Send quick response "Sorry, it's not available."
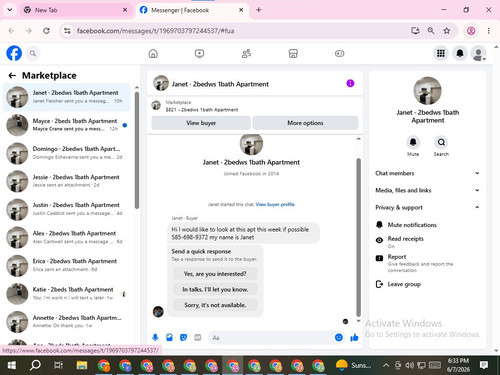Image resolution: width=500 pixels, height=375 pixels. 215,305
